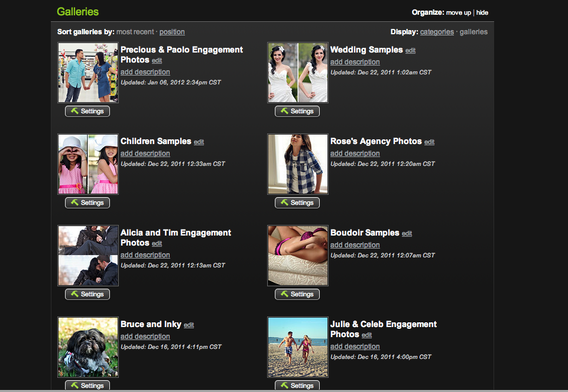The image size is (568, 392).
Task: Open Settings for Boudoir Samples gallery
Action: point(297,294)
